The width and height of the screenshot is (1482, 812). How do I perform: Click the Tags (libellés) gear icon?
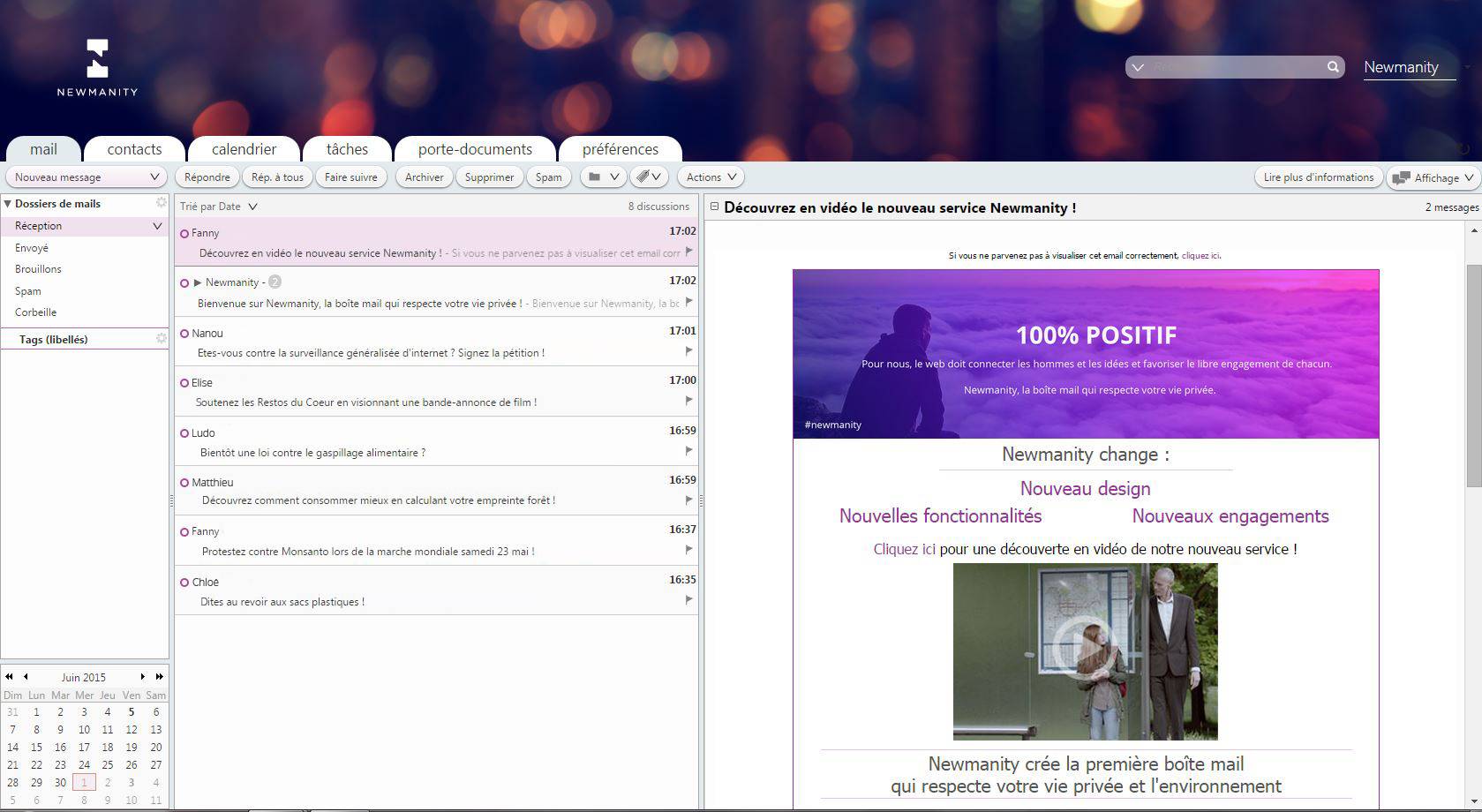(162, 339)
